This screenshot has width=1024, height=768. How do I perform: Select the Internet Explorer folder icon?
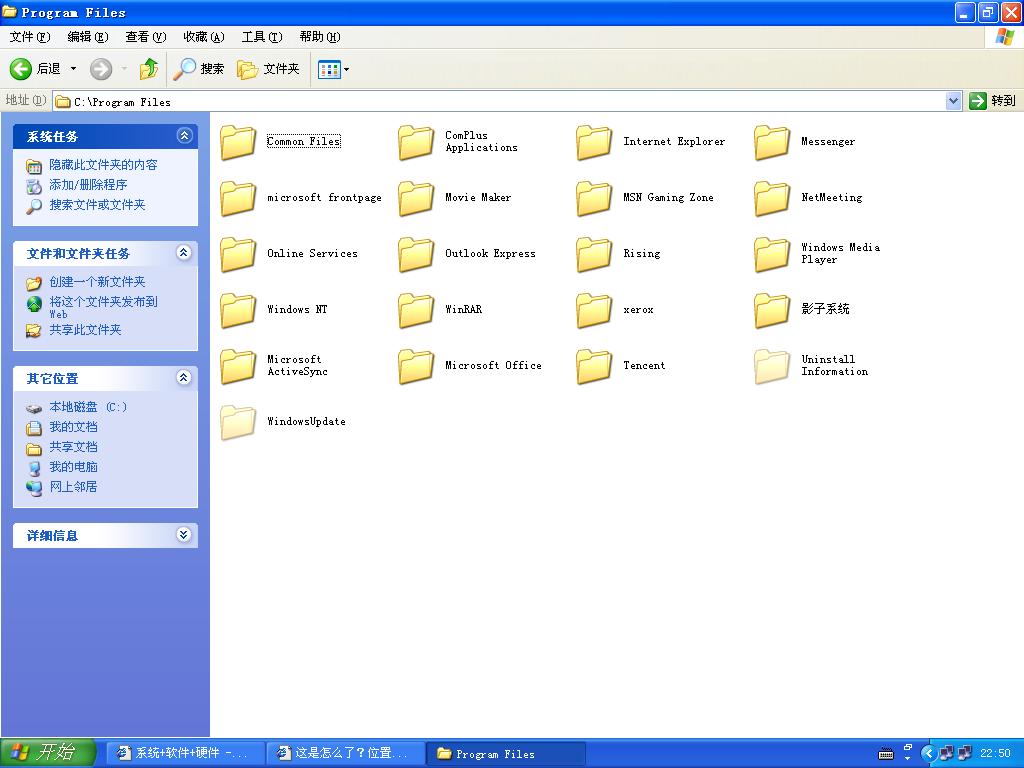594,142
